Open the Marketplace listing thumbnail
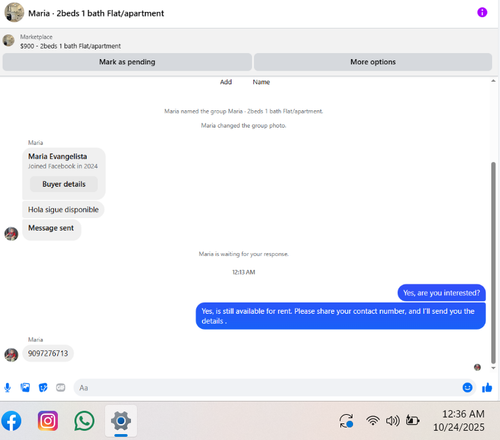Viewport: 500px width, 440px height. pyautogui.click(x=9, y=41)
